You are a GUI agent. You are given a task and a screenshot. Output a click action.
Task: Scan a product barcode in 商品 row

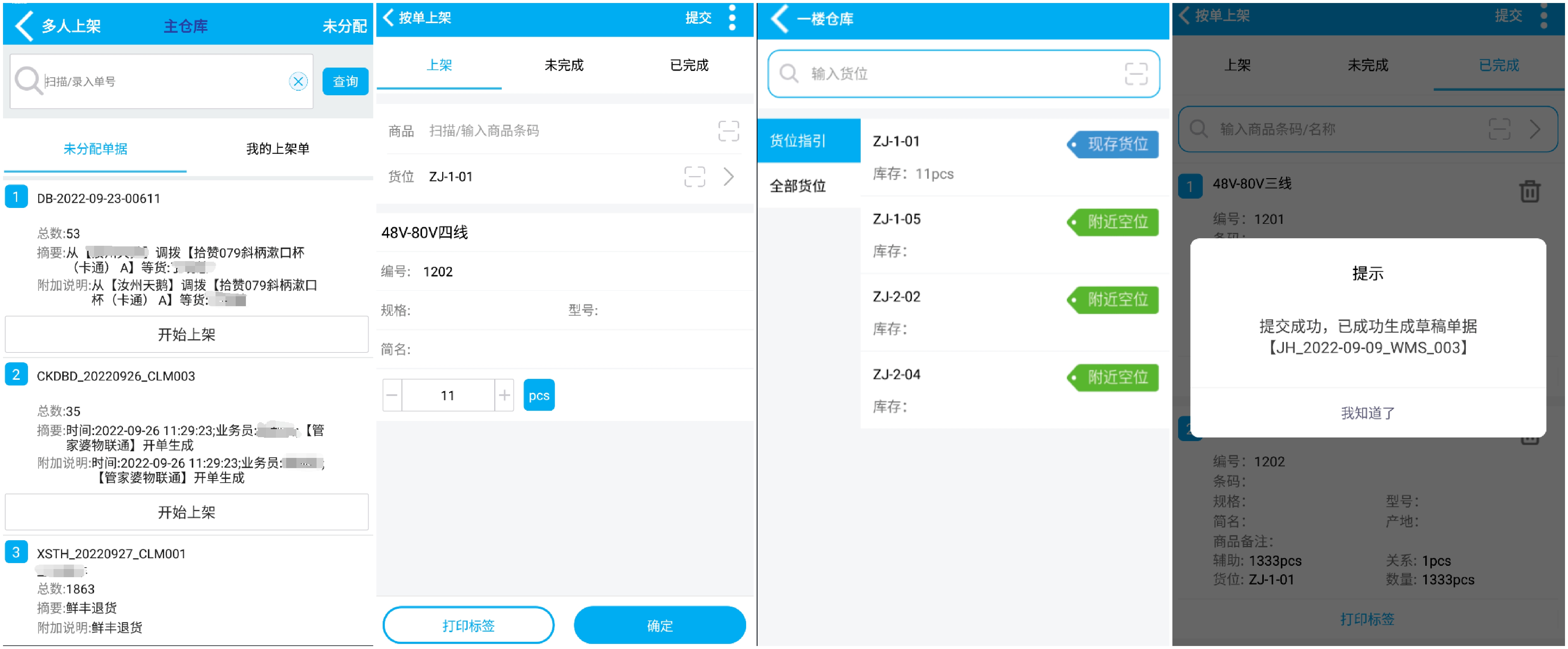pyautogui.click(x=728, y=131)
